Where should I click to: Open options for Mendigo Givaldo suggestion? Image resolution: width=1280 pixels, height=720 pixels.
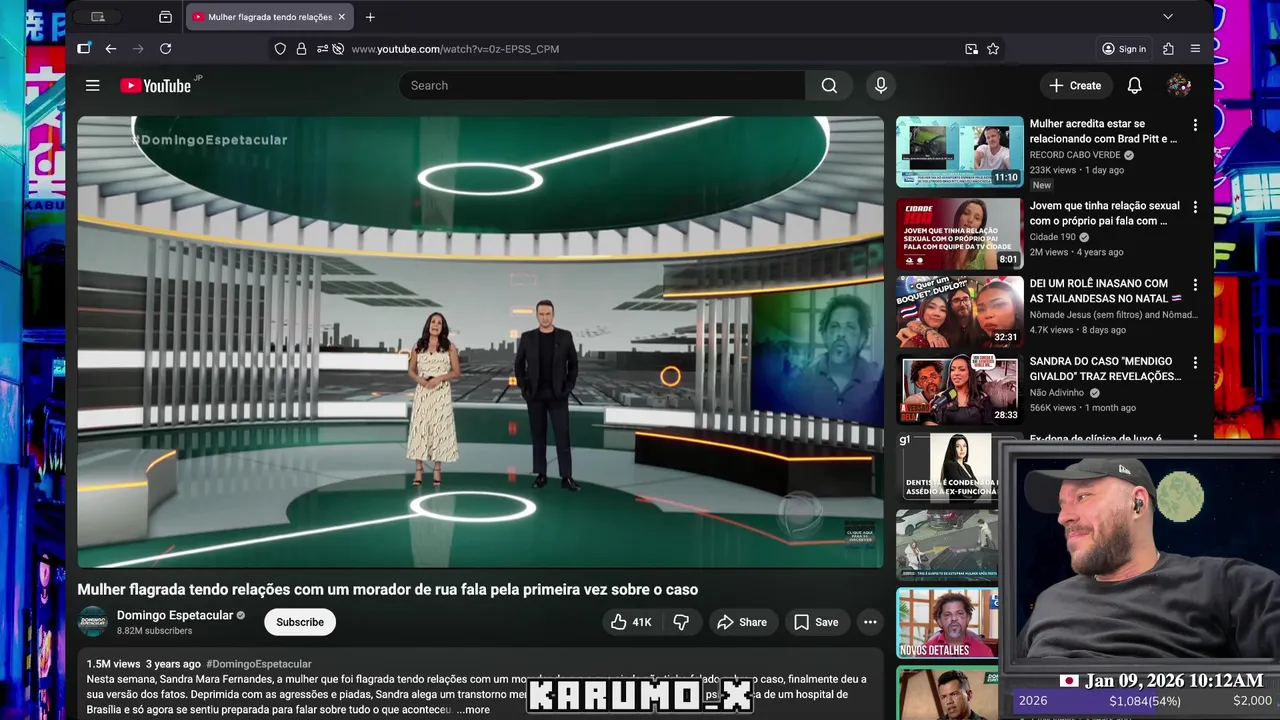point(1195,363)
